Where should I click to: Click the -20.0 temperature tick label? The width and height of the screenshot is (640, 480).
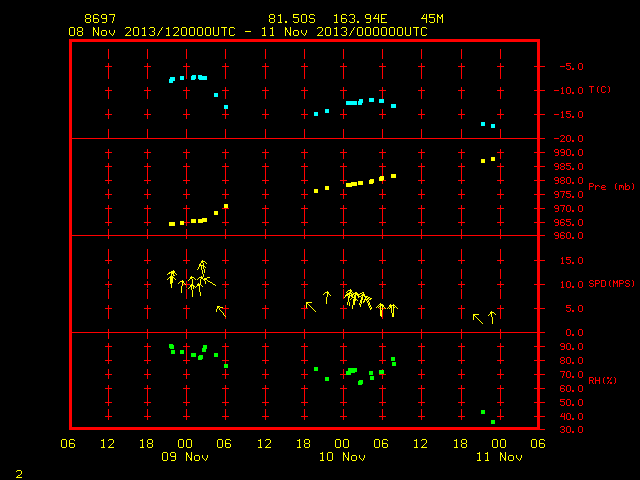tap(569, 139)
